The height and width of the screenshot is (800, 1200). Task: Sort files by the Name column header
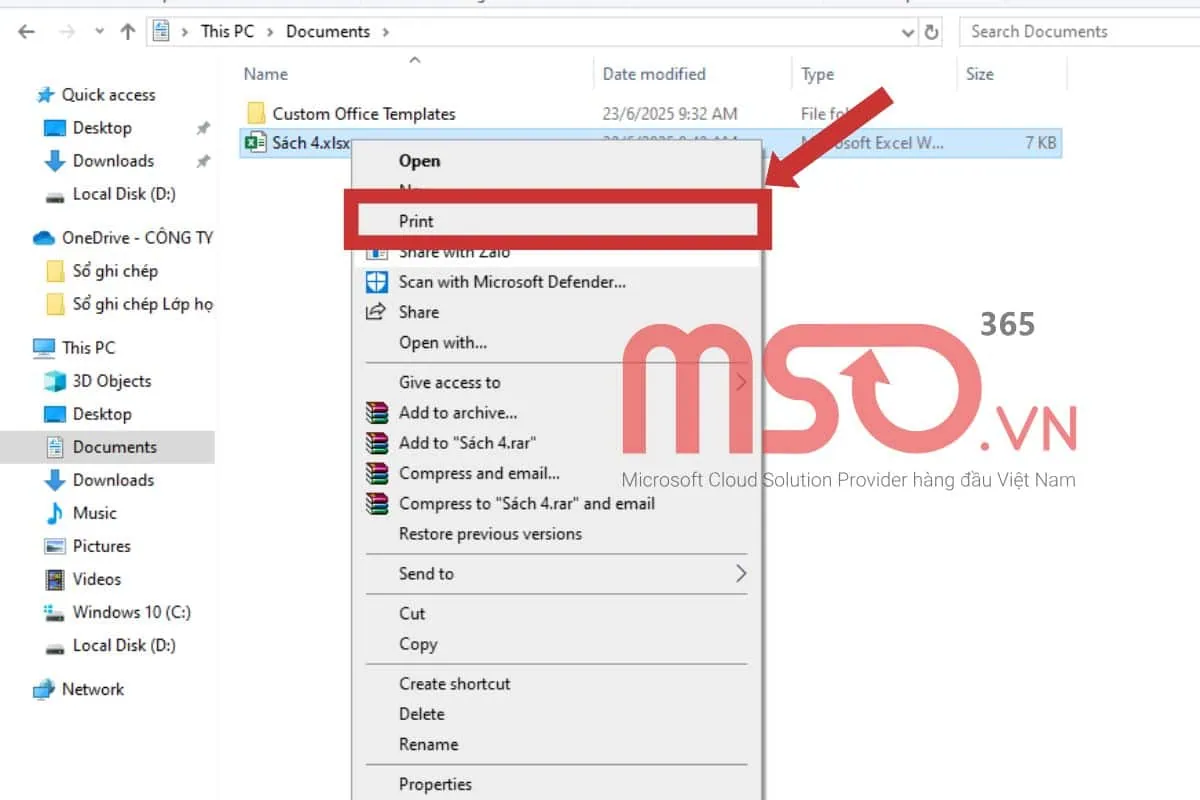(265, 73)
